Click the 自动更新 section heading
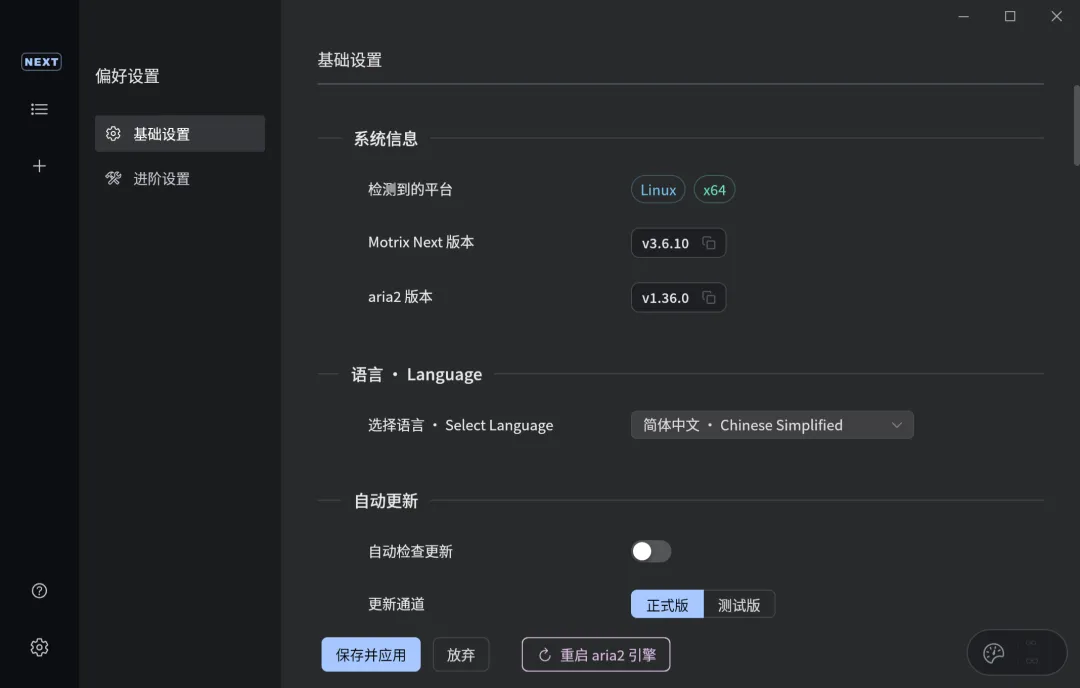This screenshot has width=1080, height=688. [x=386, y=501]
